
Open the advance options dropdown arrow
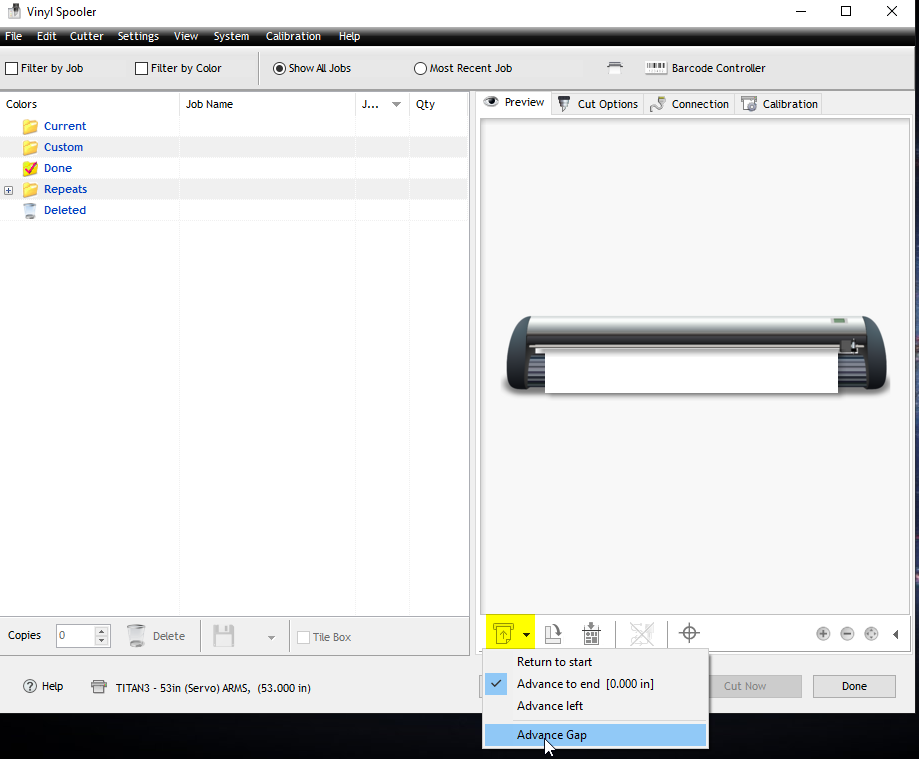click(x=526, y=635)
